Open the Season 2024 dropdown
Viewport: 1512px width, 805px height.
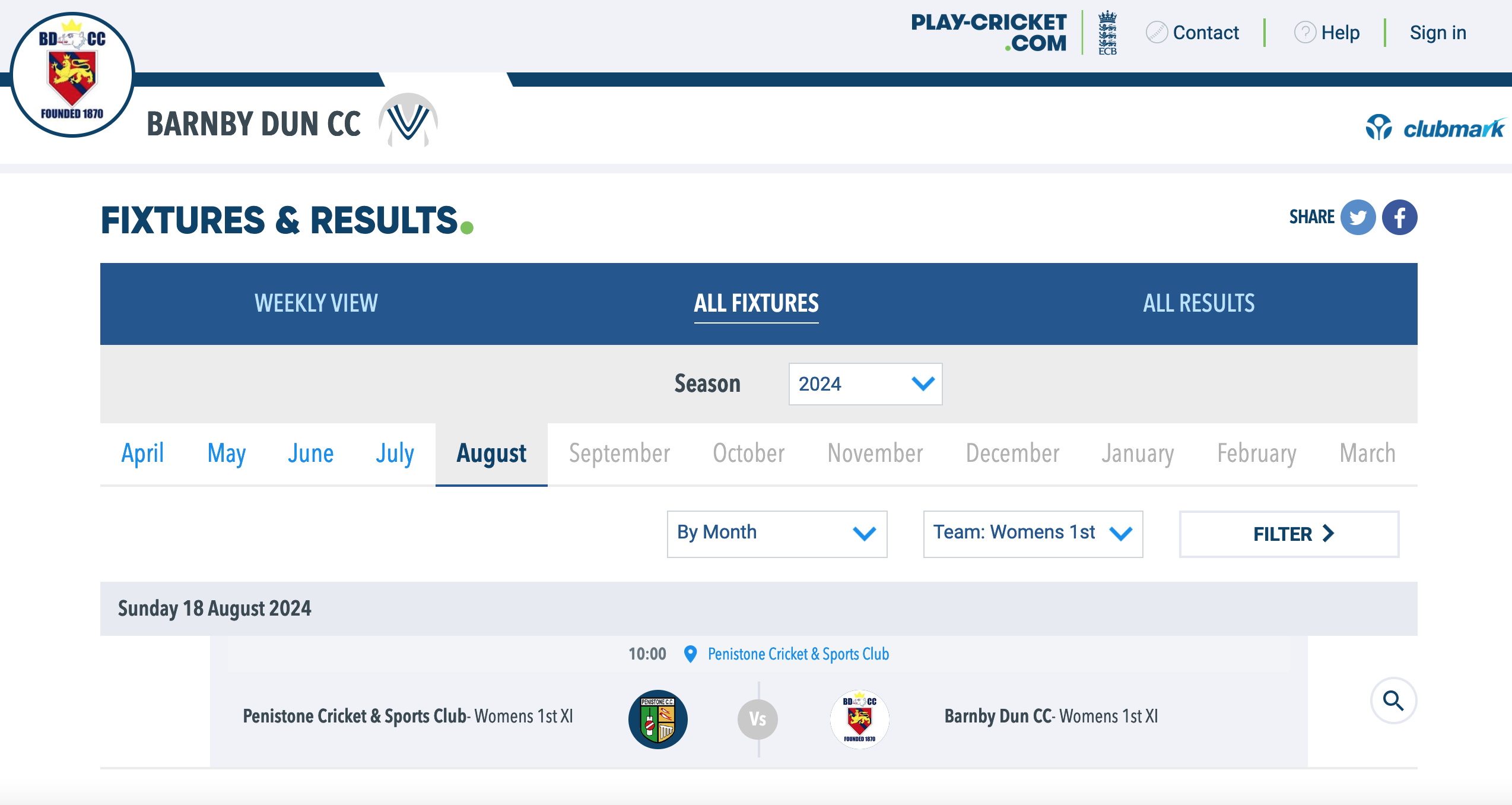tap(865, 384)
